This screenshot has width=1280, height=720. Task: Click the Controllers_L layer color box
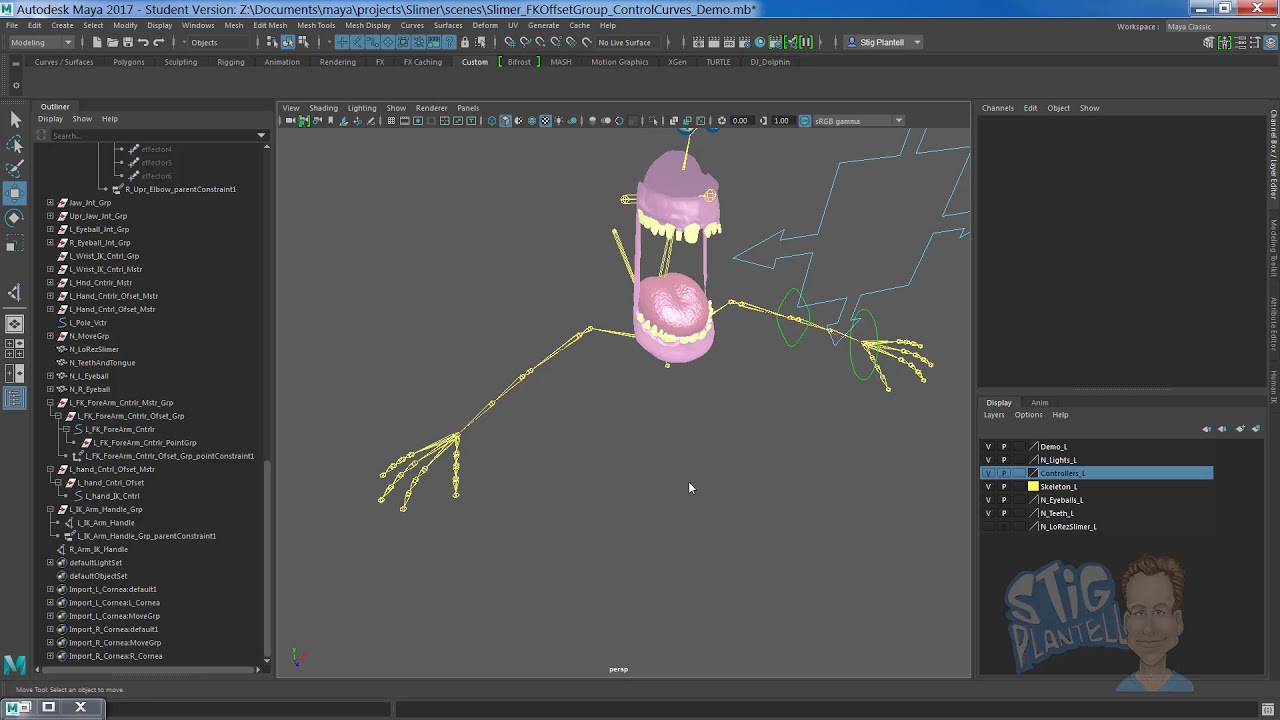point(1033,473)
